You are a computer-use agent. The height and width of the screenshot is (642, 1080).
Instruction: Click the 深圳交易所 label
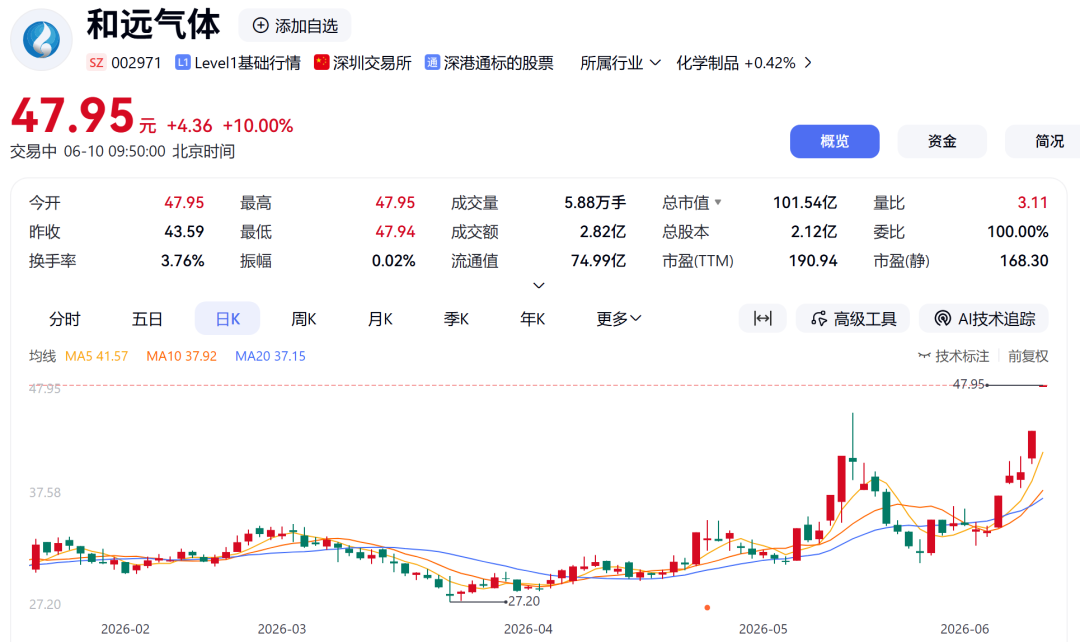372,63
